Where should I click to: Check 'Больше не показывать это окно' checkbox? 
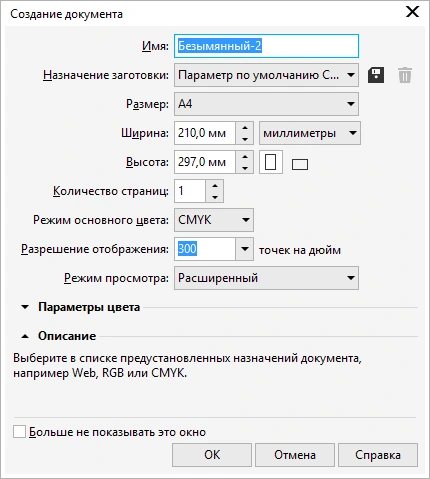[19, 432]
